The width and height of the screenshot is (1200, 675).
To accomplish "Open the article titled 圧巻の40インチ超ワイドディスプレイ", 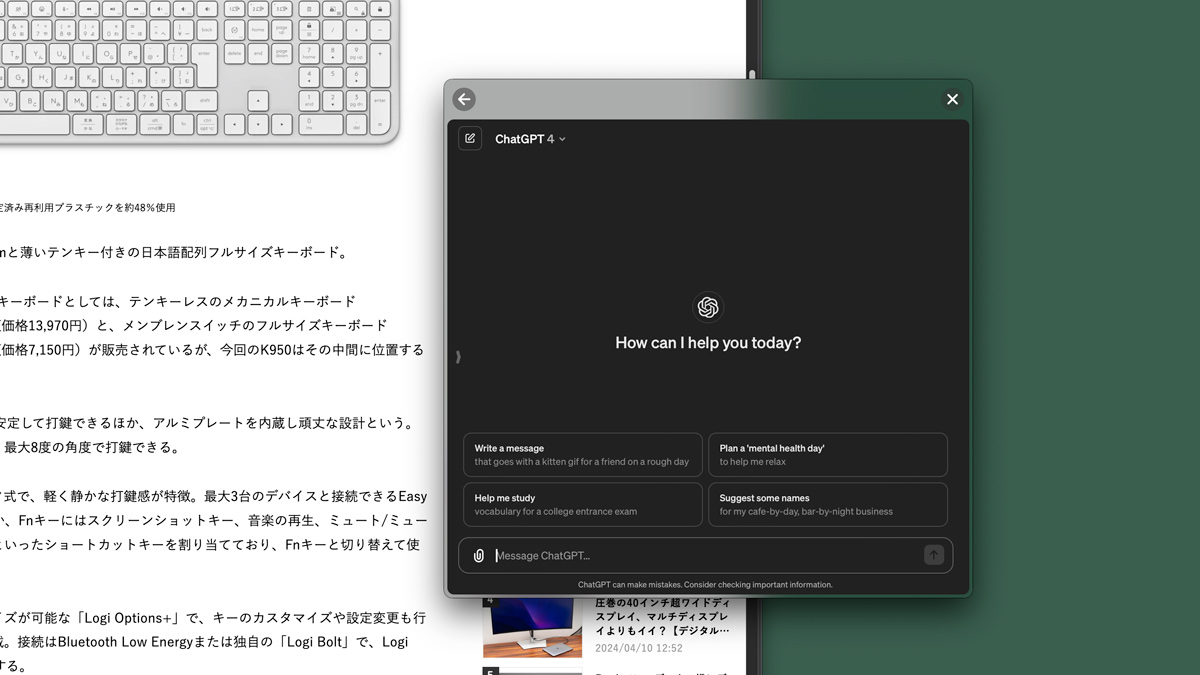I will pyautogui.click(x=662, y=617).
